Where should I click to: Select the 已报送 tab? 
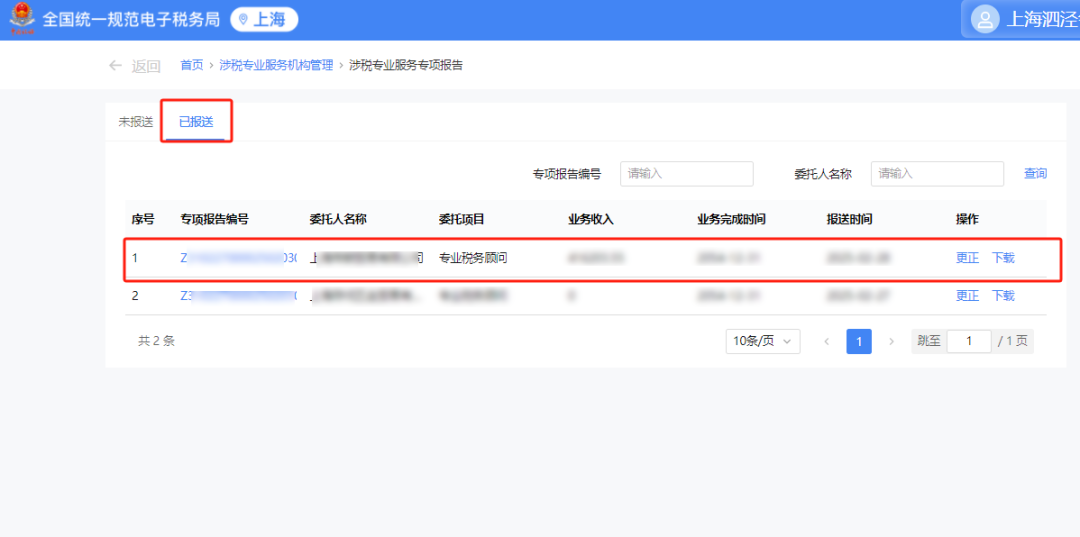click(196, 122)
